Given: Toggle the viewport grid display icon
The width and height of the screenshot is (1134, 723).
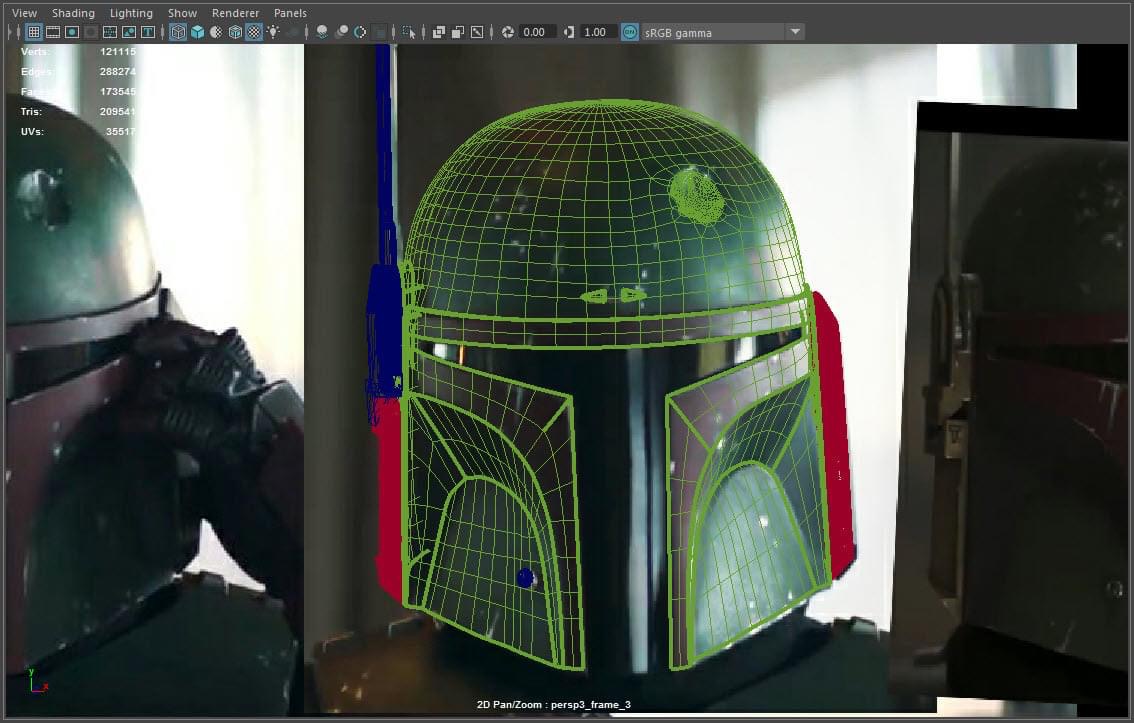Looking at the screenshot, I should point(33,32).
